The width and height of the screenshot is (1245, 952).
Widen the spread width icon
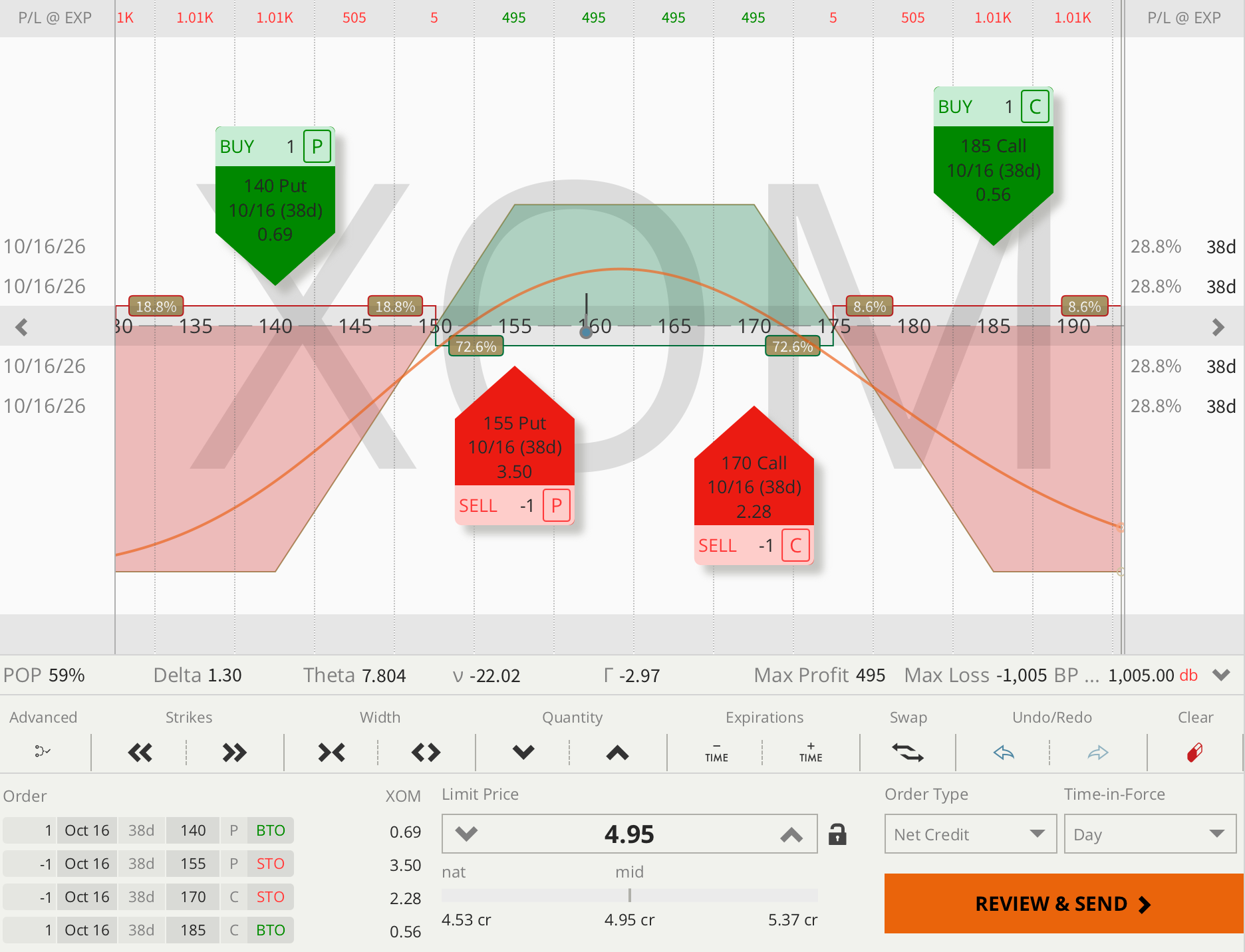426,753
